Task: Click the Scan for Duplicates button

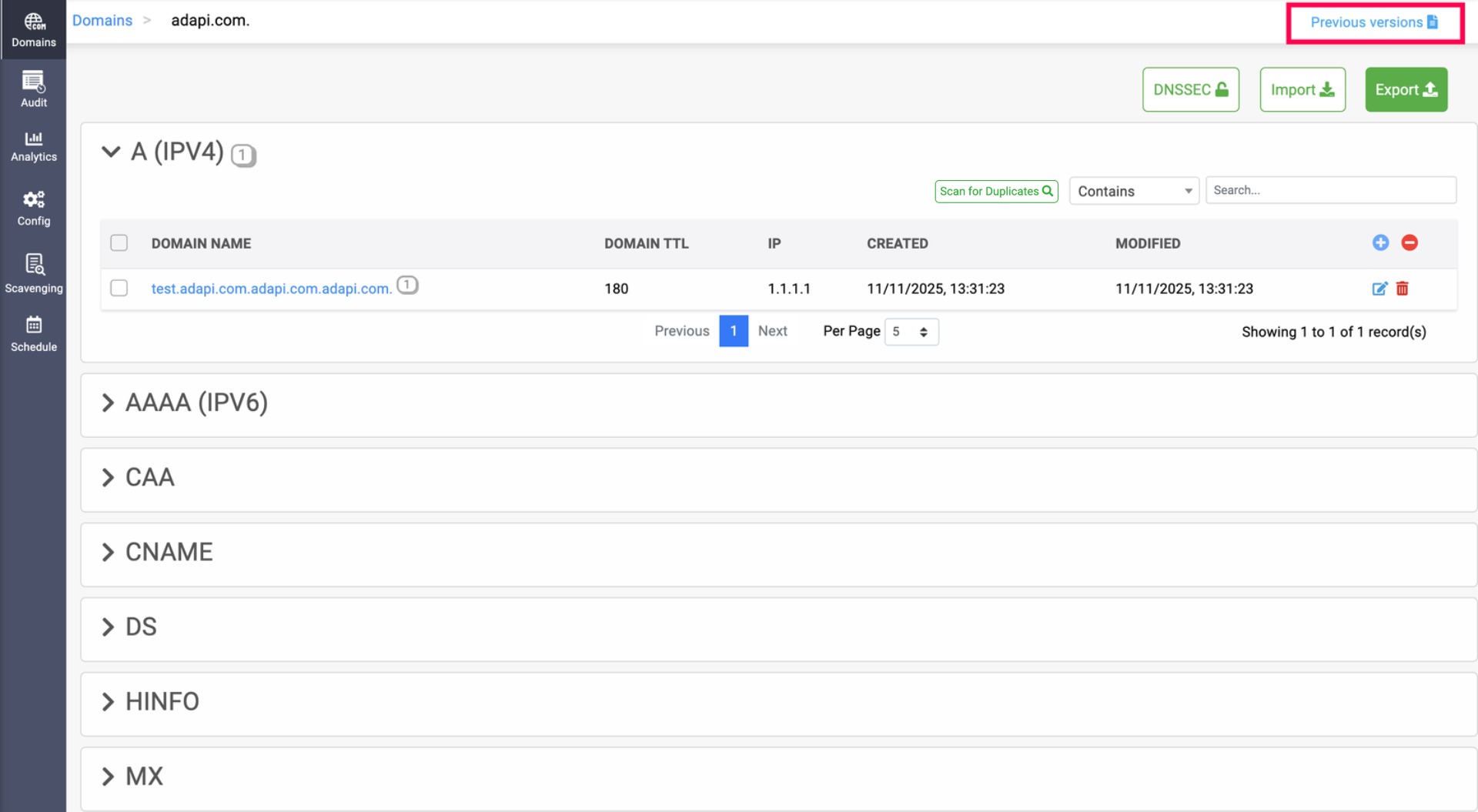Action: (995, 191)
